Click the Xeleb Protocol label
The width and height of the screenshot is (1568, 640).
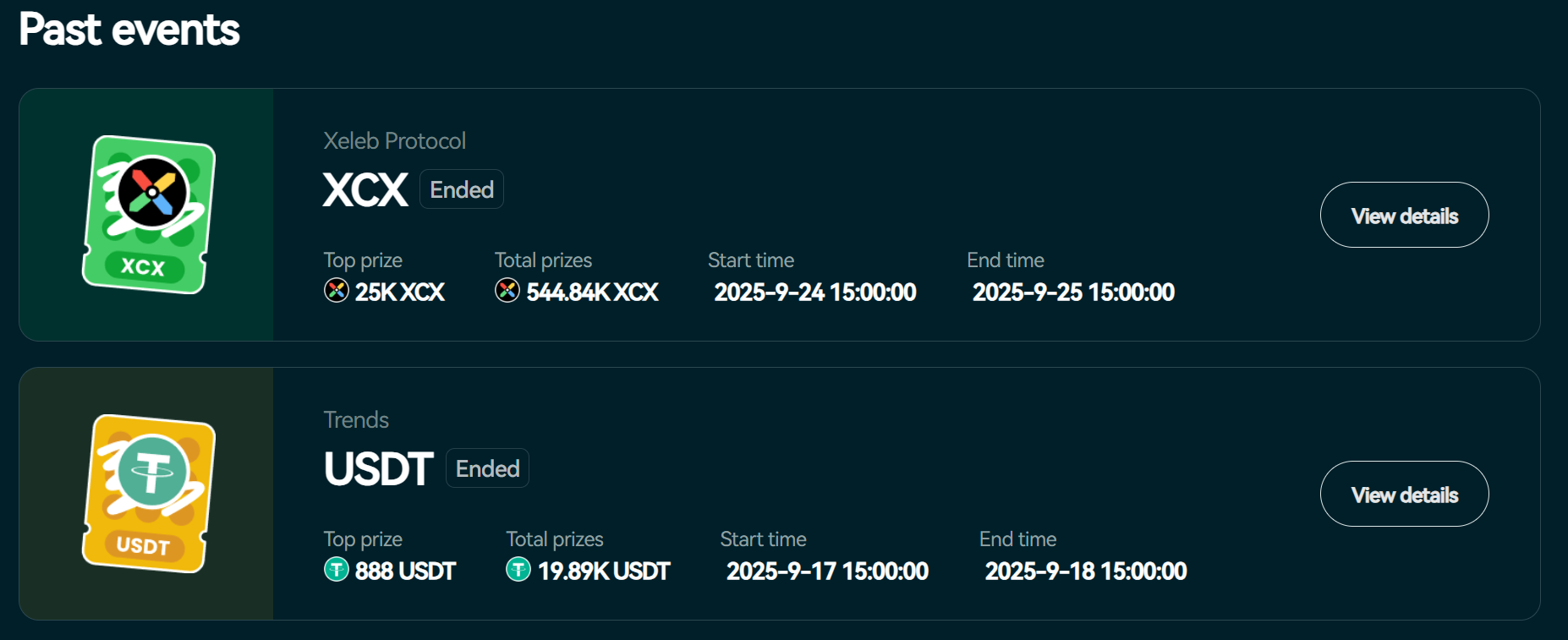[x=394, y=140]
